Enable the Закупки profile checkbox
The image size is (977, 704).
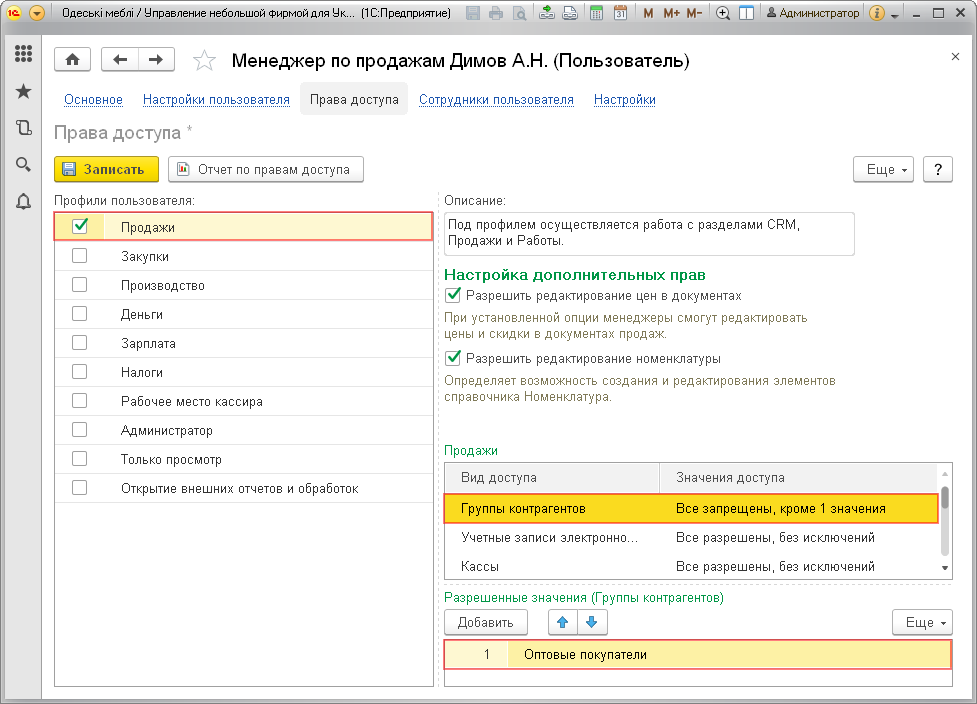[80, 256]
